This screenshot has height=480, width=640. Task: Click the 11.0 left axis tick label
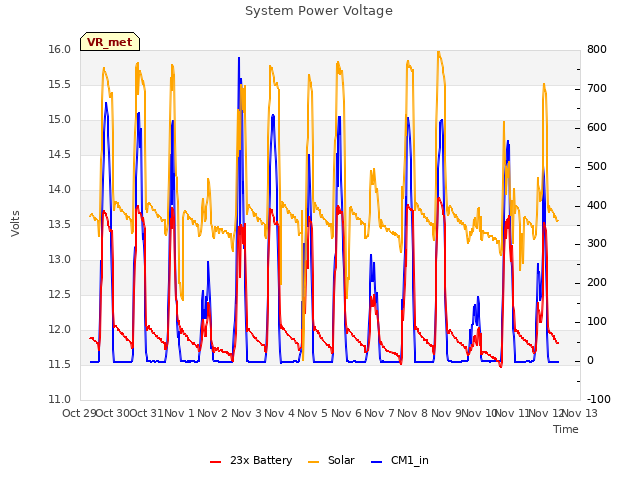(x=60, y=399)
